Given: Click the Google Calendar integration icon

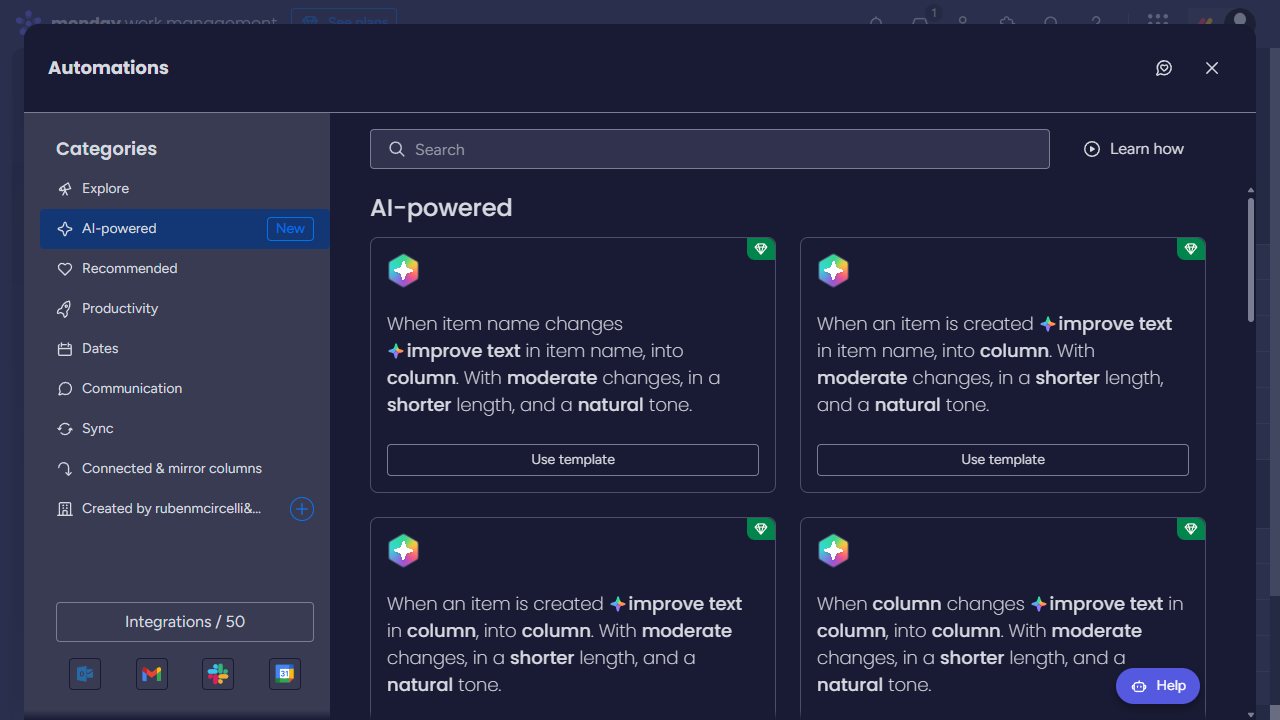Looking at the screenshot, I should click(x=285, y=675).
